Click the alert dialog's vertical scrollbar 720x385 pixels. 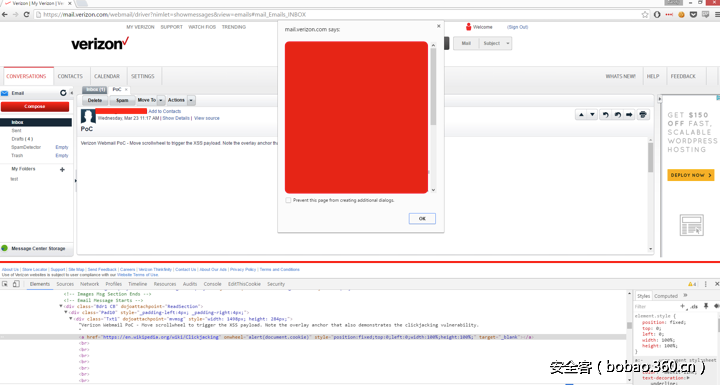(x=433, y=117)
